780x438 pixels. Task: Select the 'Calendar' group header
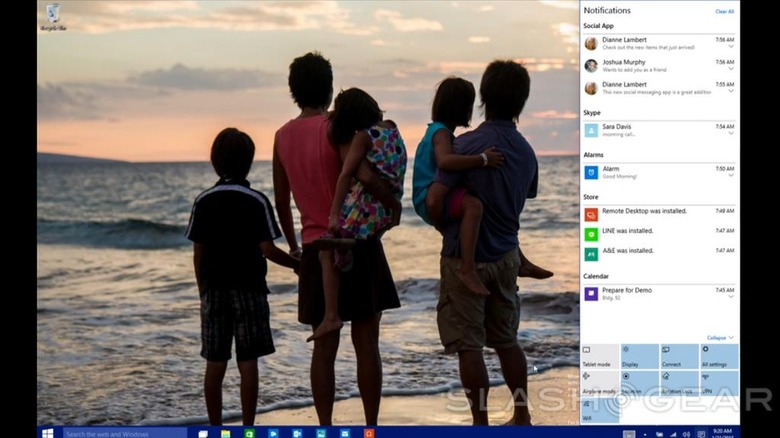pyautogui.click(x=596, y=276)
